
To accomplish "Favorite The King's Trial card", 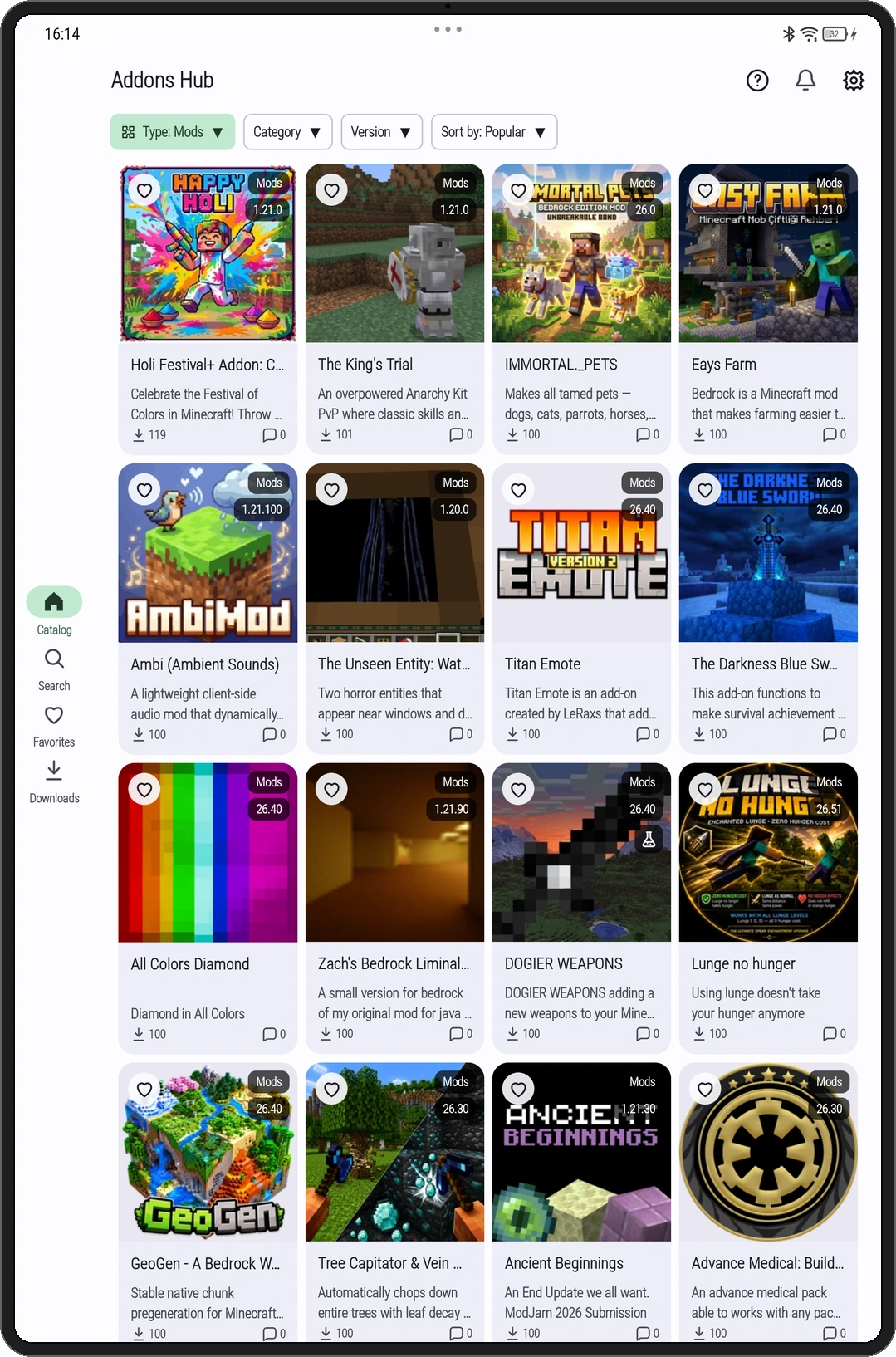I will [x=331, y=190].
